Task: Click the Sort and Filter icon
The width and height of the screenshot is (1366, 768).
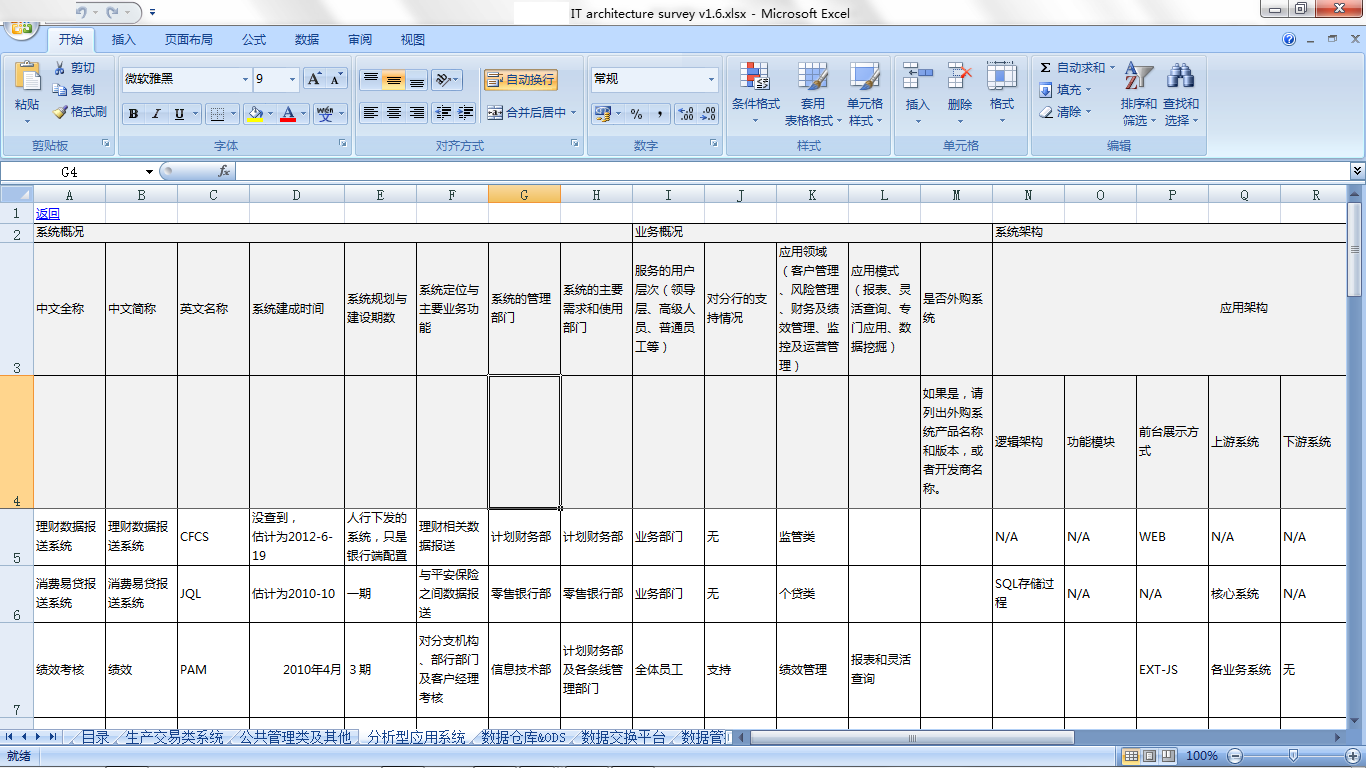Action: 1138,77
